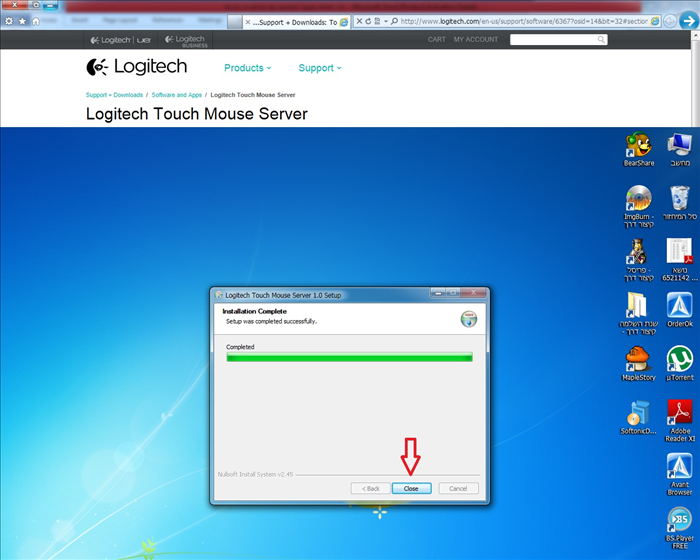Go to the browser home page icon
This screenshot has height=560, width=700.
pyautogui.click(x=36, y=21)
